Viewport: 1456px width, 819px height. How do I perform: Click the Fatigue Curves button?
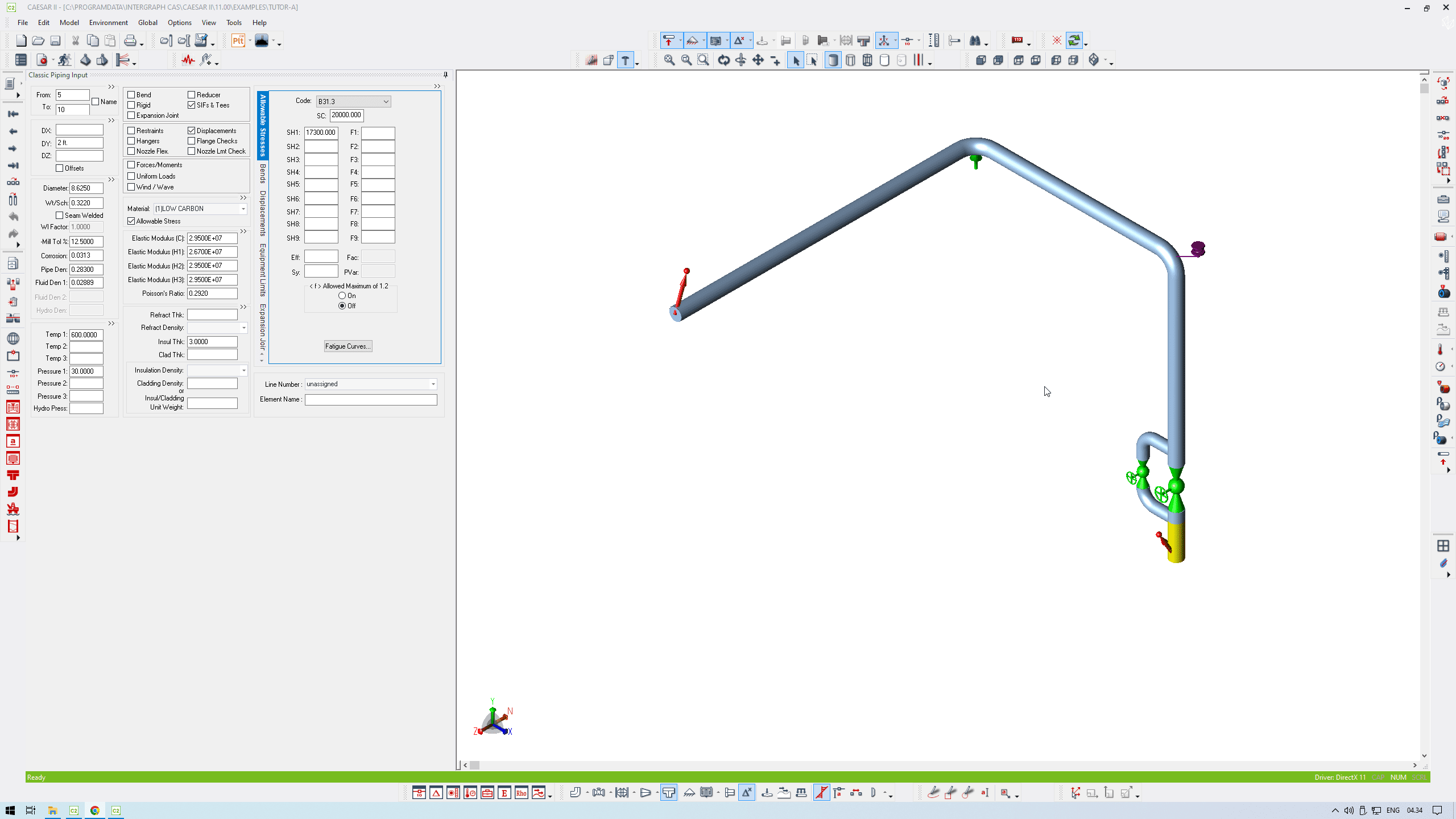(348, 346)
